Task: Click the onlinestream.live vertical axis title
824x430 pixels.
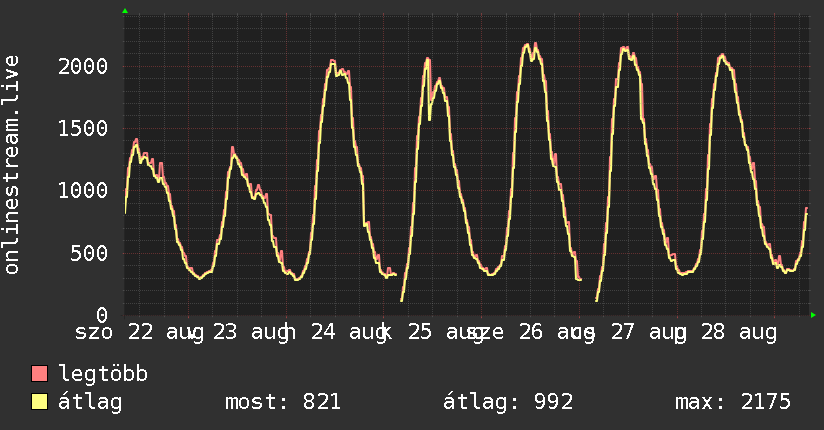Action: [12, 165]
